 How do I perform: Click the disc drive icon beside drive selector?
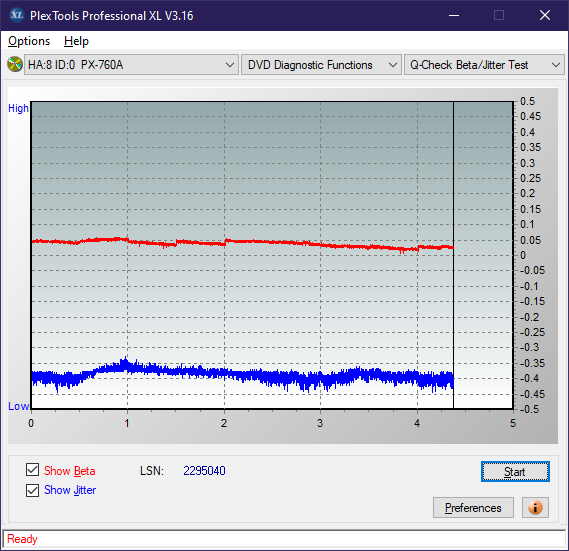coord(15,64)
